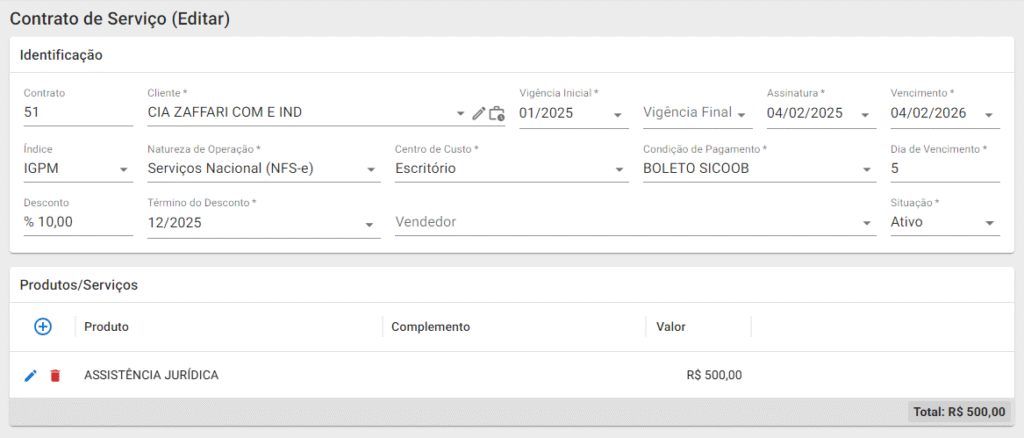Edit the ASSISTÊNCIA JURÍDICA row
Screen dimensions: 1024x438
pyautogui.click(x=31, y=375)
